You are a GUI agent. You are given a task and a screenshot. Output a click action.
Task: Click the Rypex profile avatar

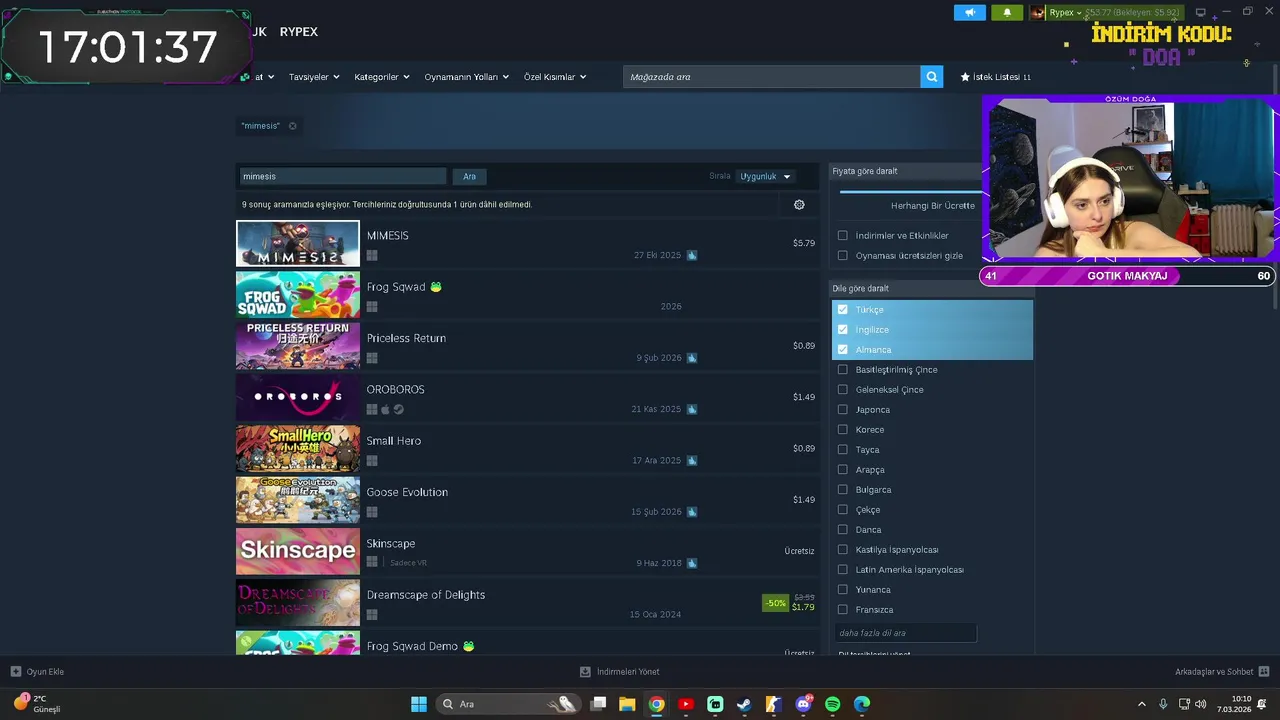coord(1038,13)
